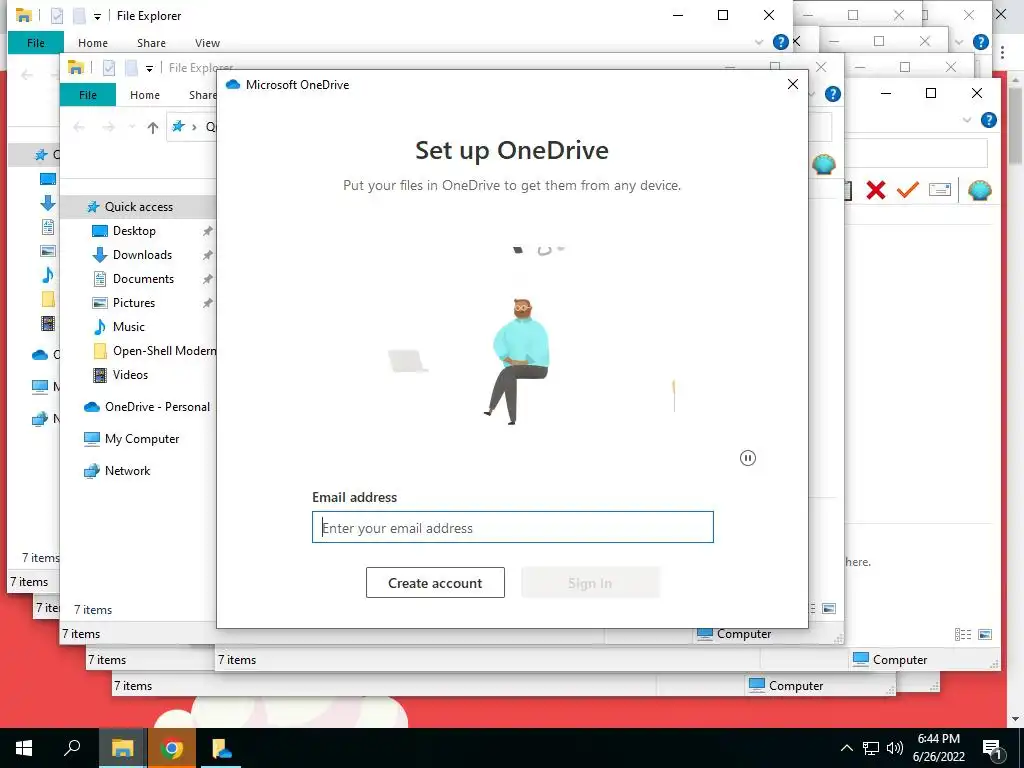Open the View ribbon tab
1024x768 pixels.
[x=207, y=43]
